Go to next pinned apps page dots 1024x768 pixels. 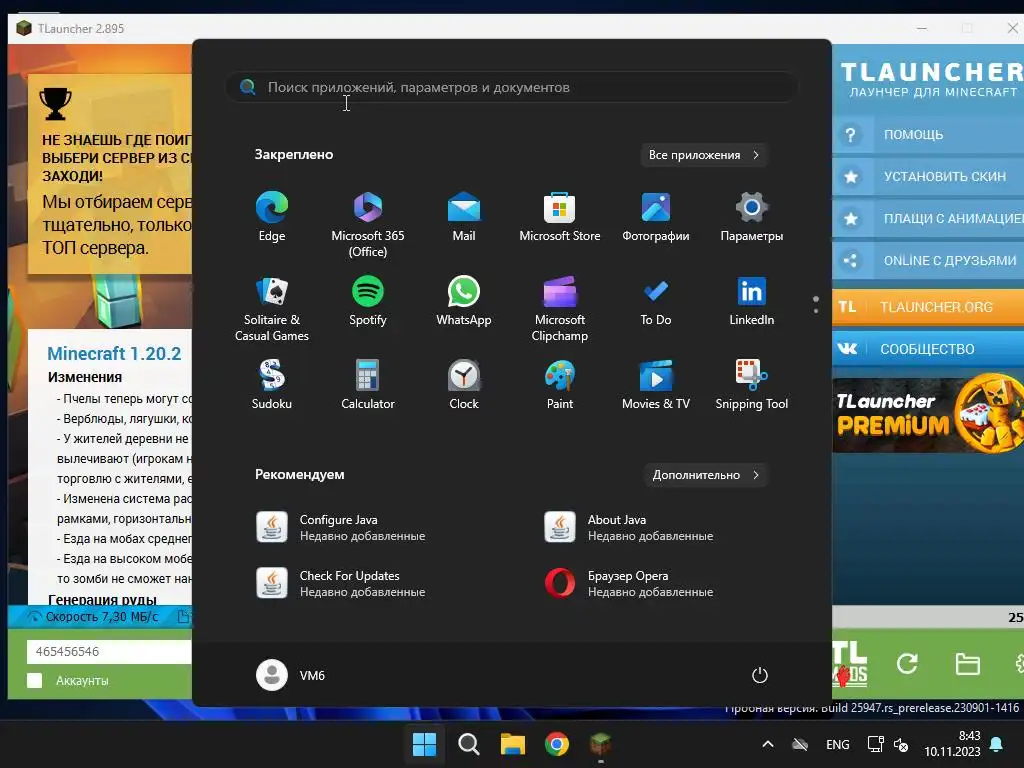click(x=816, y=304)
